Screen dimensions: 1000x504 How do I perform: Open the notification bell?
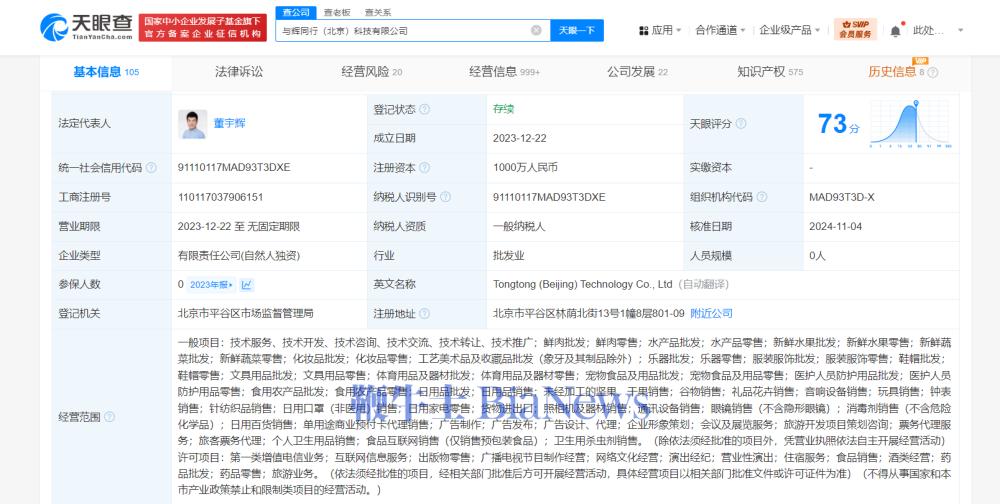[x=896, y=30]
